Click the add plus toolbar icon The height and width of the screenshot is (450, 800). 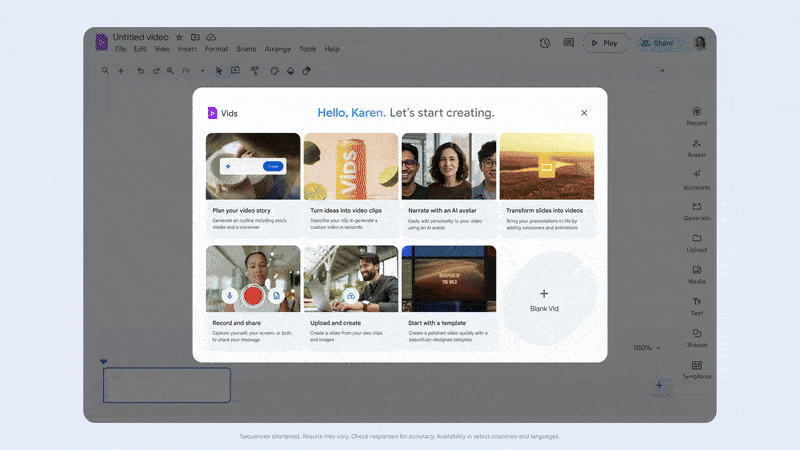tap(121, 70)
